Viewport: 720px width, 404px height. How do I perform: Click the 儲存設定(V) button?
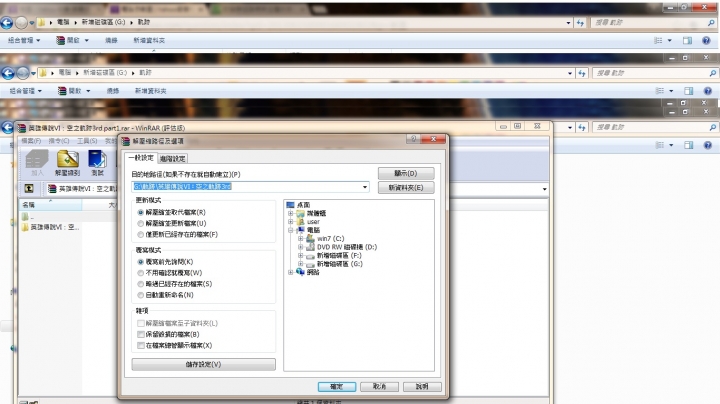click(203, 365)
